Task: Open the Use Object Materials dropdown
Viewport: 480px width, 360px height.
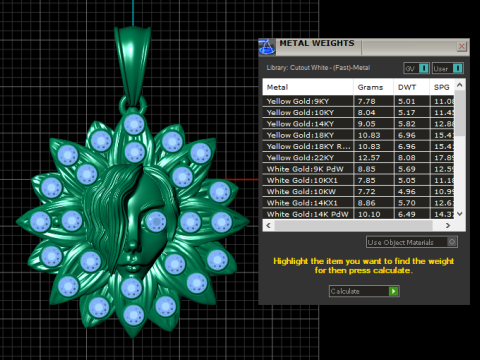Action: 412,242
